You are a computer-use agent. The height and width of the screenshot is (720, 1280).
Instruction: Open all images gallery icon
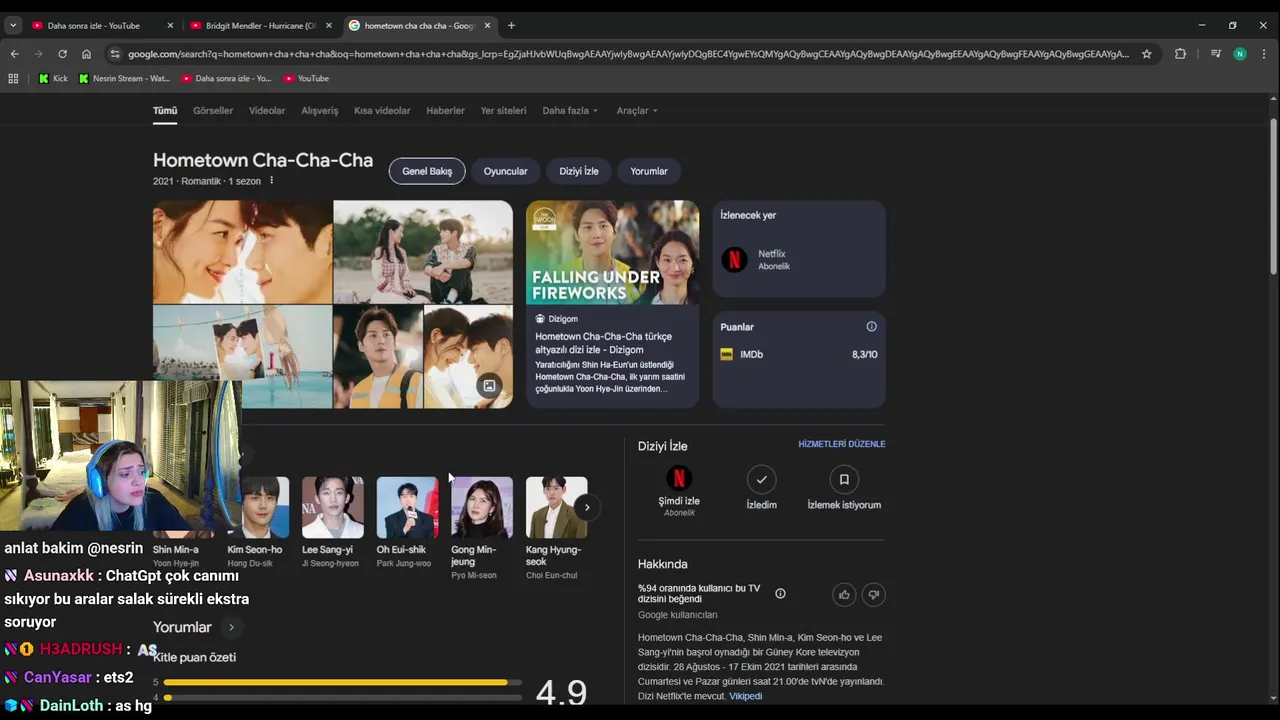coord(489,386)
